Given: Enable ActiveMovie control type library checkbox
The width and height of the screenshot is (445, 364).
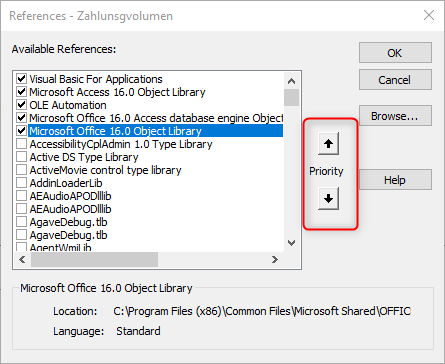Looking at the screenshot, I should 22,170.
